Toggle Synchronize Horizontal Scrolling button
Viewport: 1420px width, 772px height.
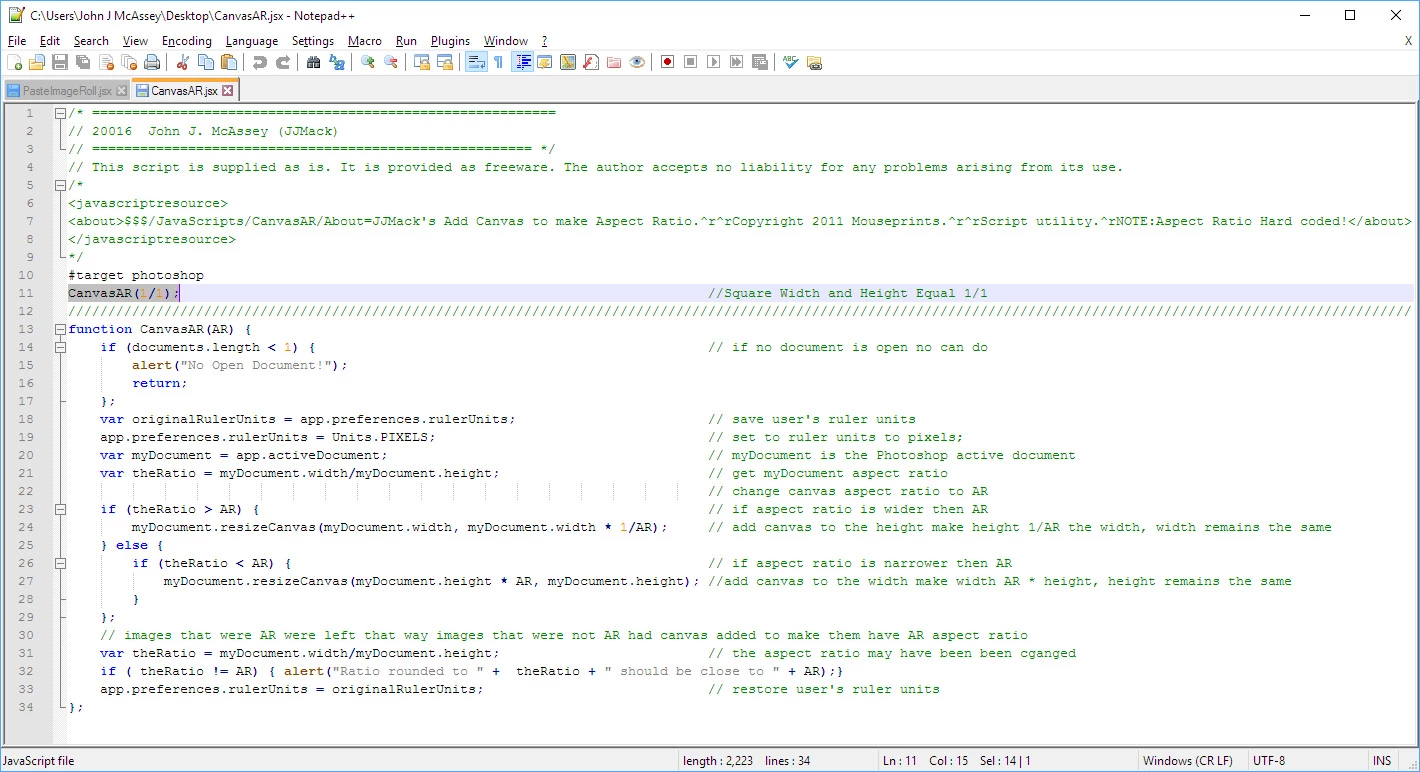445,62
